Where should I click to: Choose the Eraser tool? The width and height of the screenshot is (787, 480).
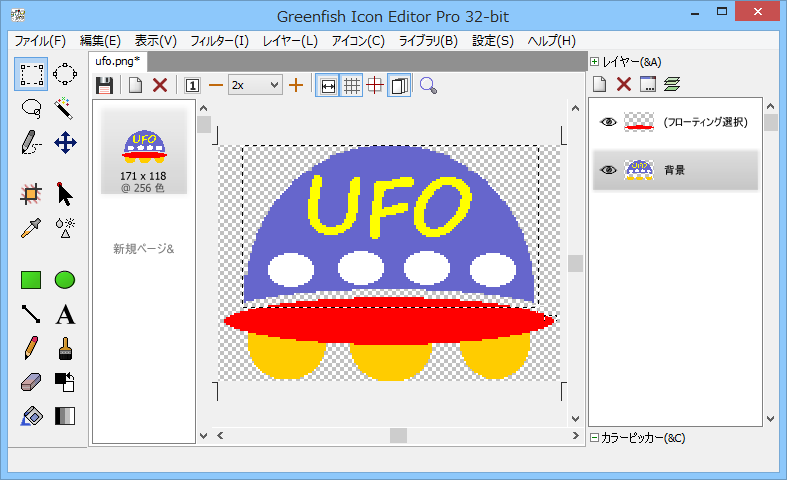pos(31,381)
